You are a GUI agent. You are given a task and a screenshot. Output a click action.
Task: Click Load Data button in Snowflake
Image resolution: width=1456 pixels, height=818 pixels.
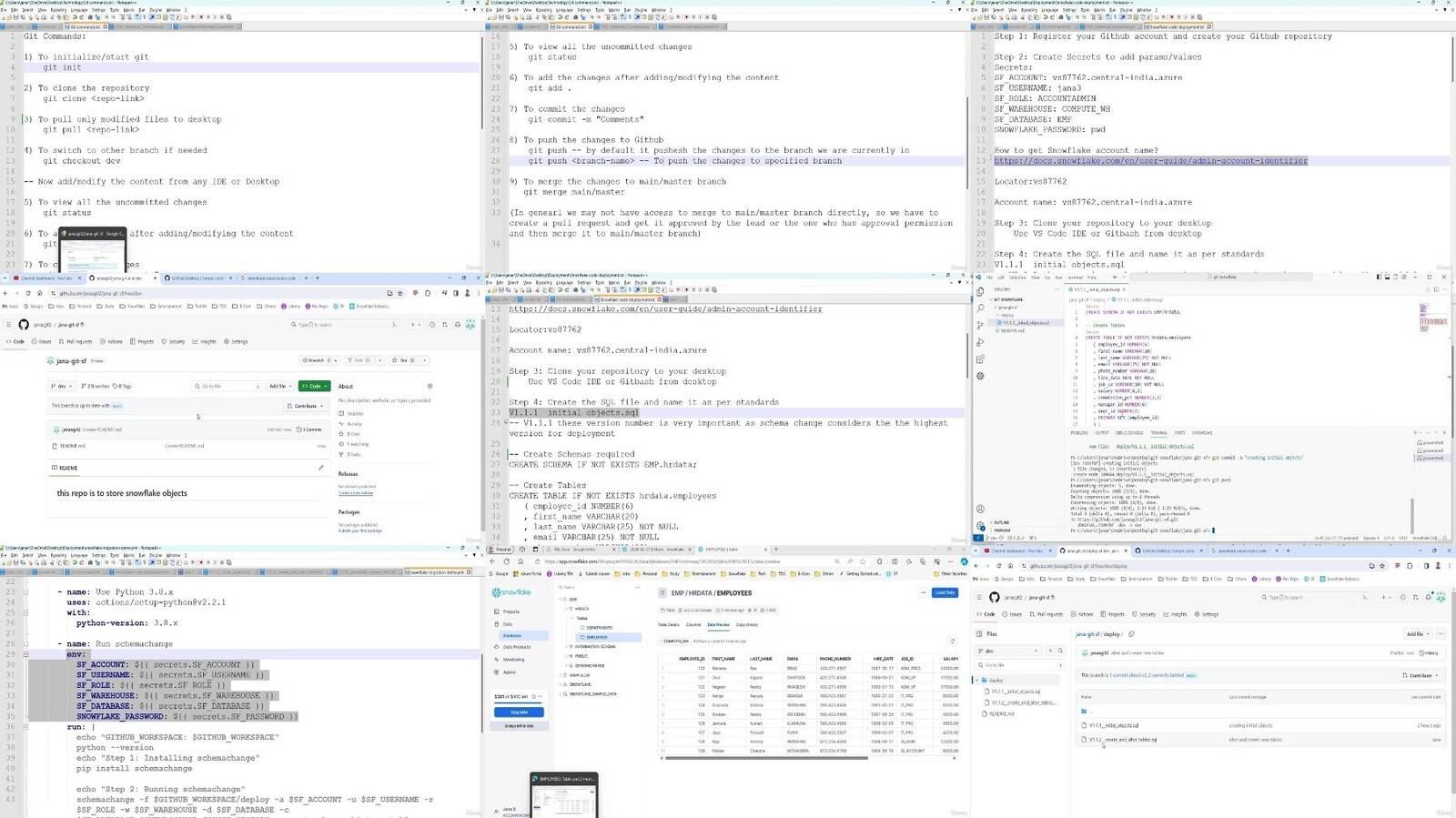(945, 592)
